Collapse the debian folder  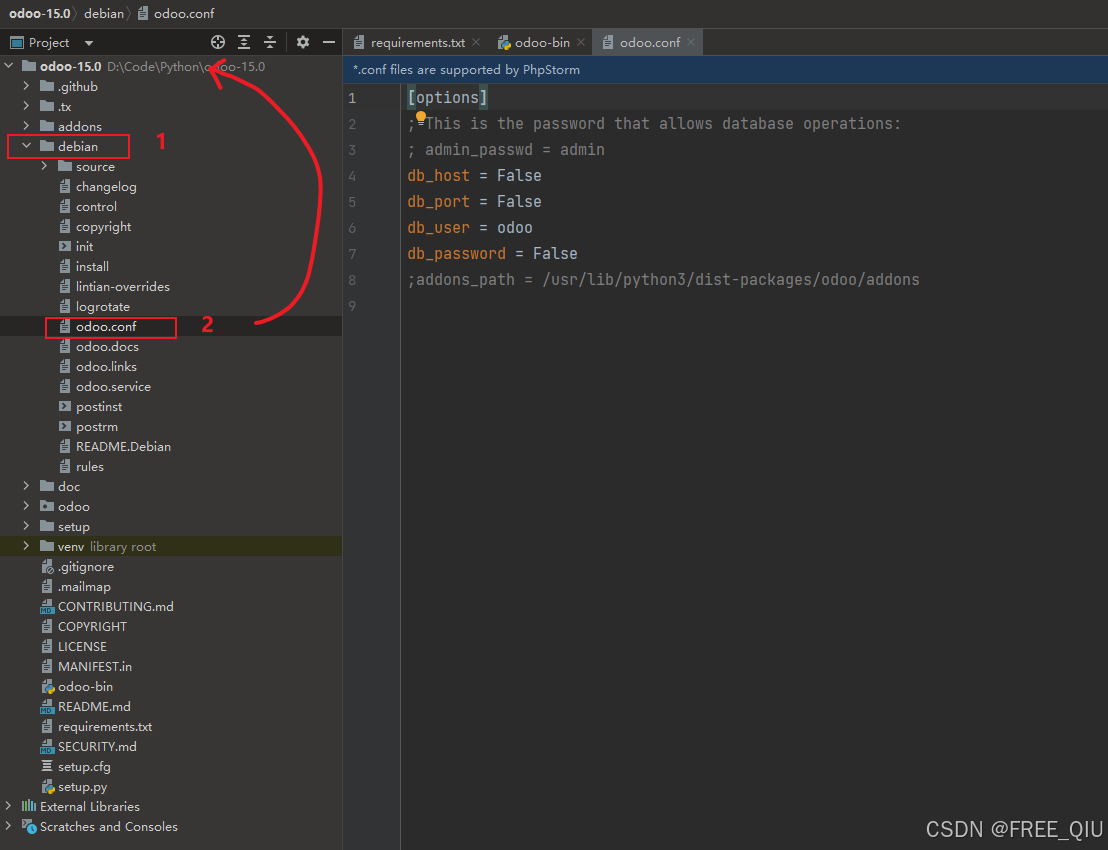coord(26,146)
